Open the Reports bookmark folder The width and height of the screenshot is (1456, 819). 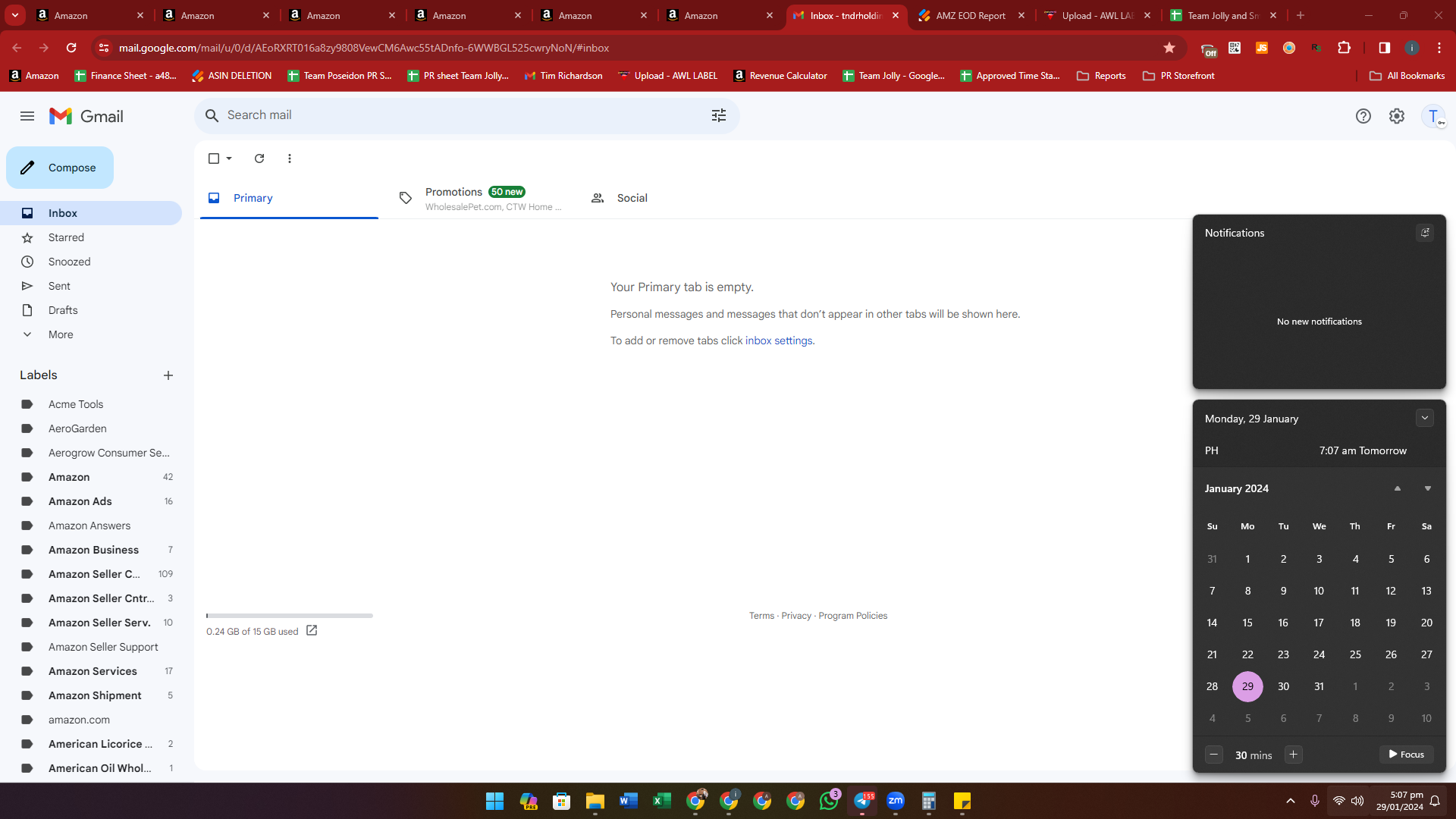pos(1101,76)
